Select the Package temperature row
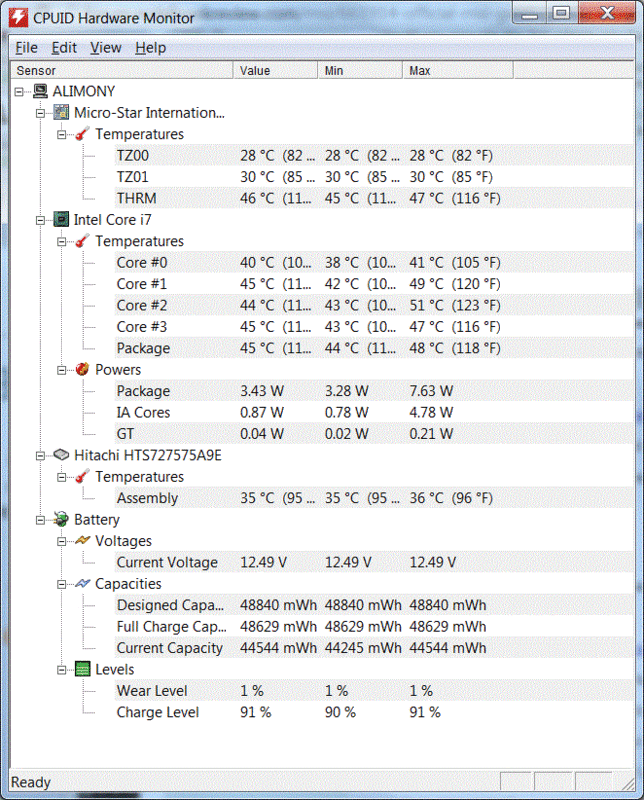Image resolution: width=644 pixels, height=800 pixels. tap(375, 348)
